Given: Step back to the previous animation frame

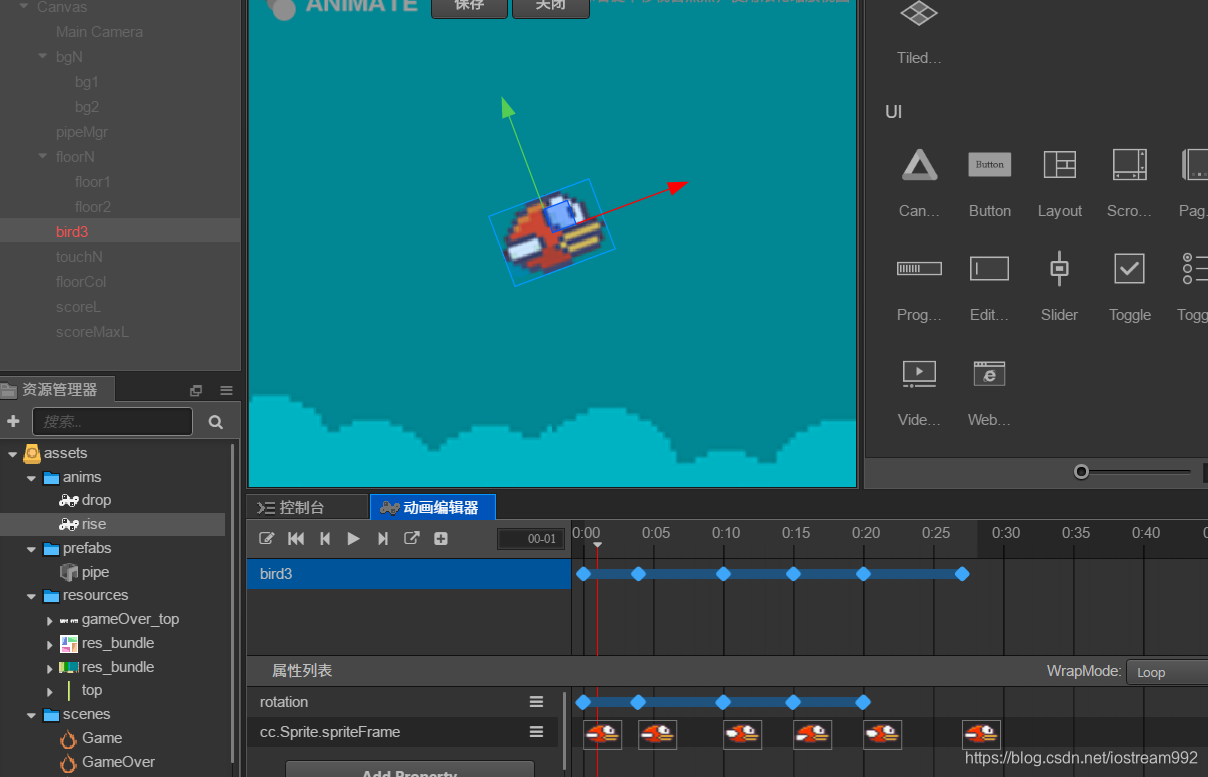Looking at the screenshot, I should pos(325,538).
